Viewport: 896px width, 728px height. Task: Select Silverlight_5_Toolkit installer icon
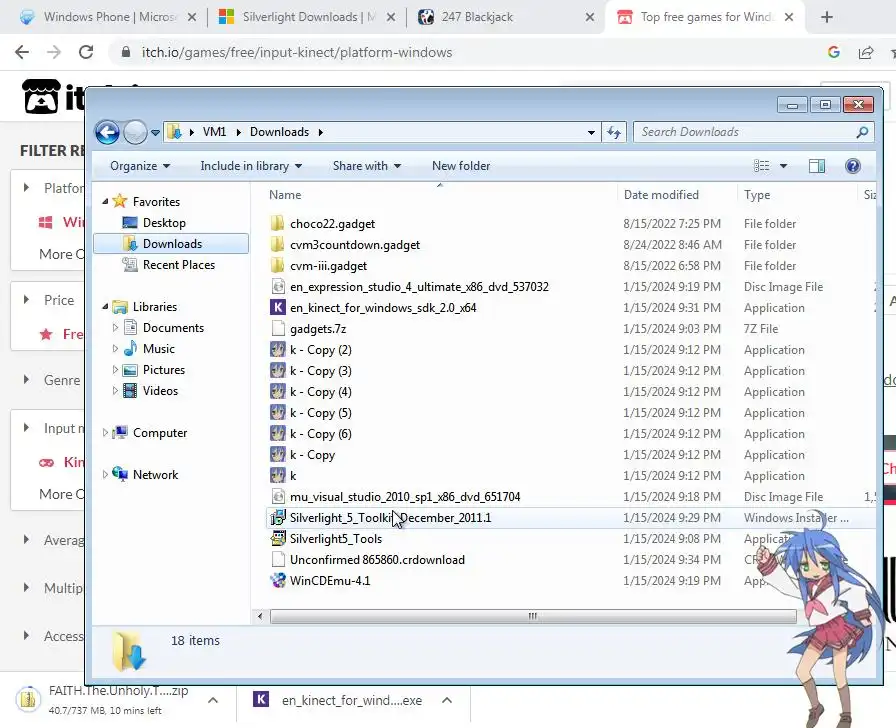click(278, 517)
